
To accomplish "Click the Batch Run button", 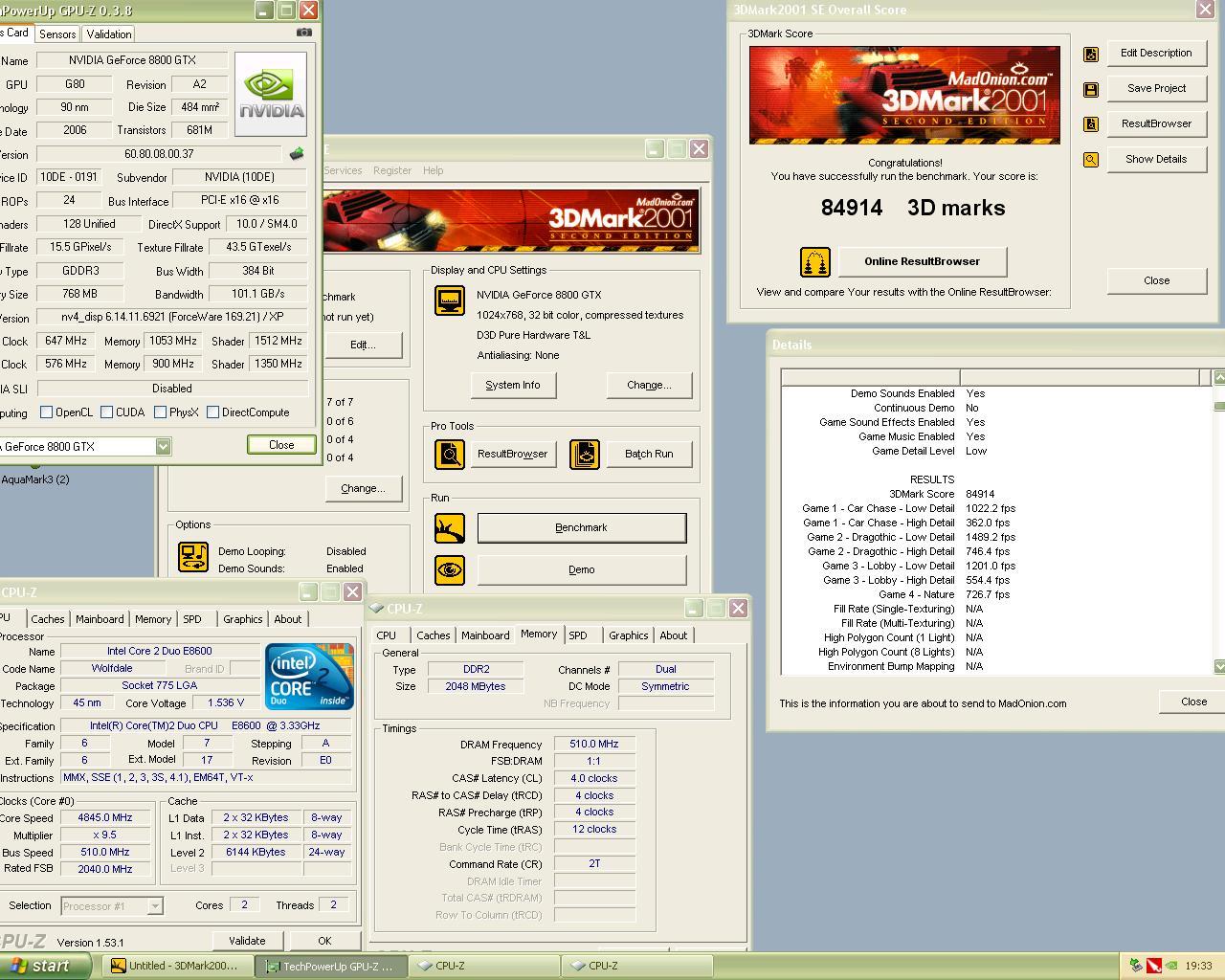I will pyautogui.click(x=649, y=454).
